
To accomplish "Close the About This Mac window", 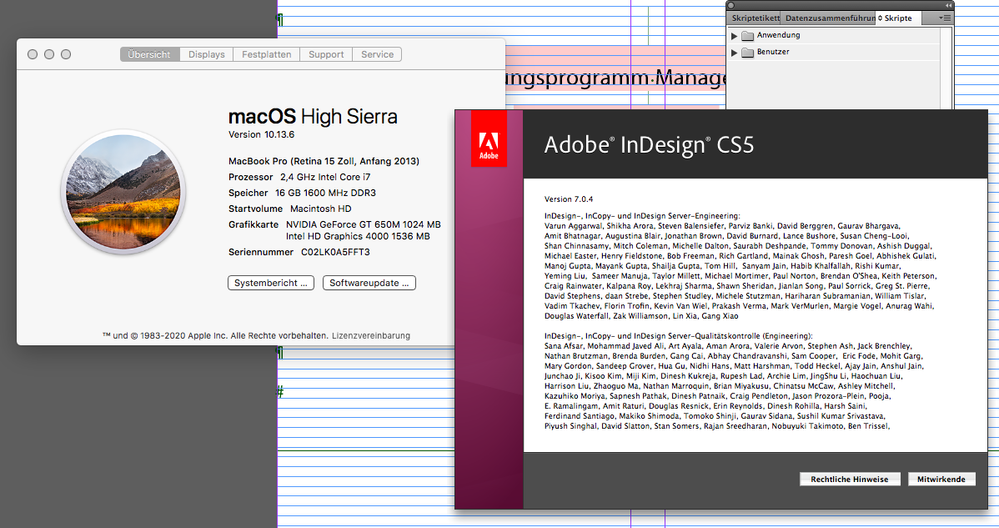I will coord(32,55).
